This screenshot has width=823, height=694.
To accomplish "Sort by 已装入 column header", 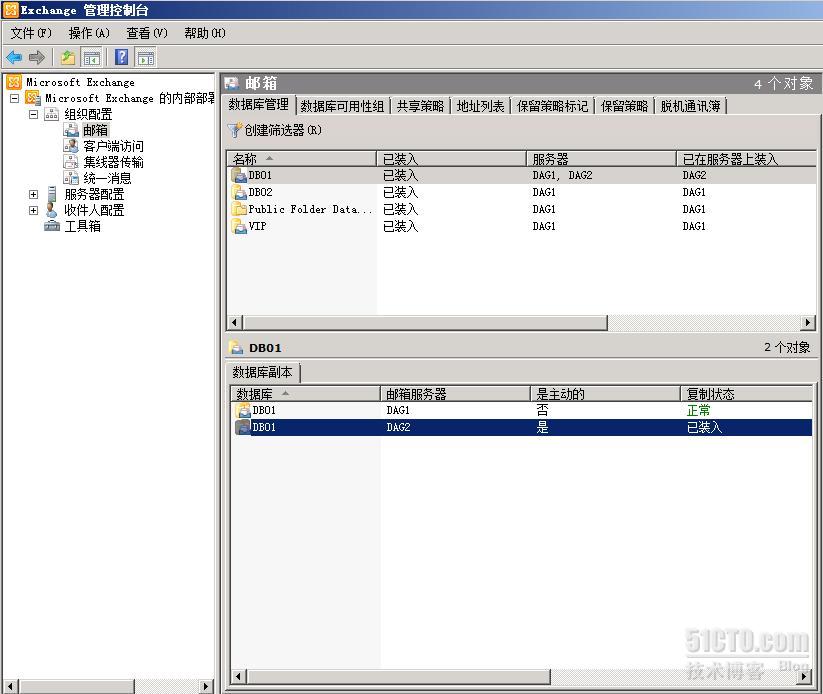I will pos(451,159).
